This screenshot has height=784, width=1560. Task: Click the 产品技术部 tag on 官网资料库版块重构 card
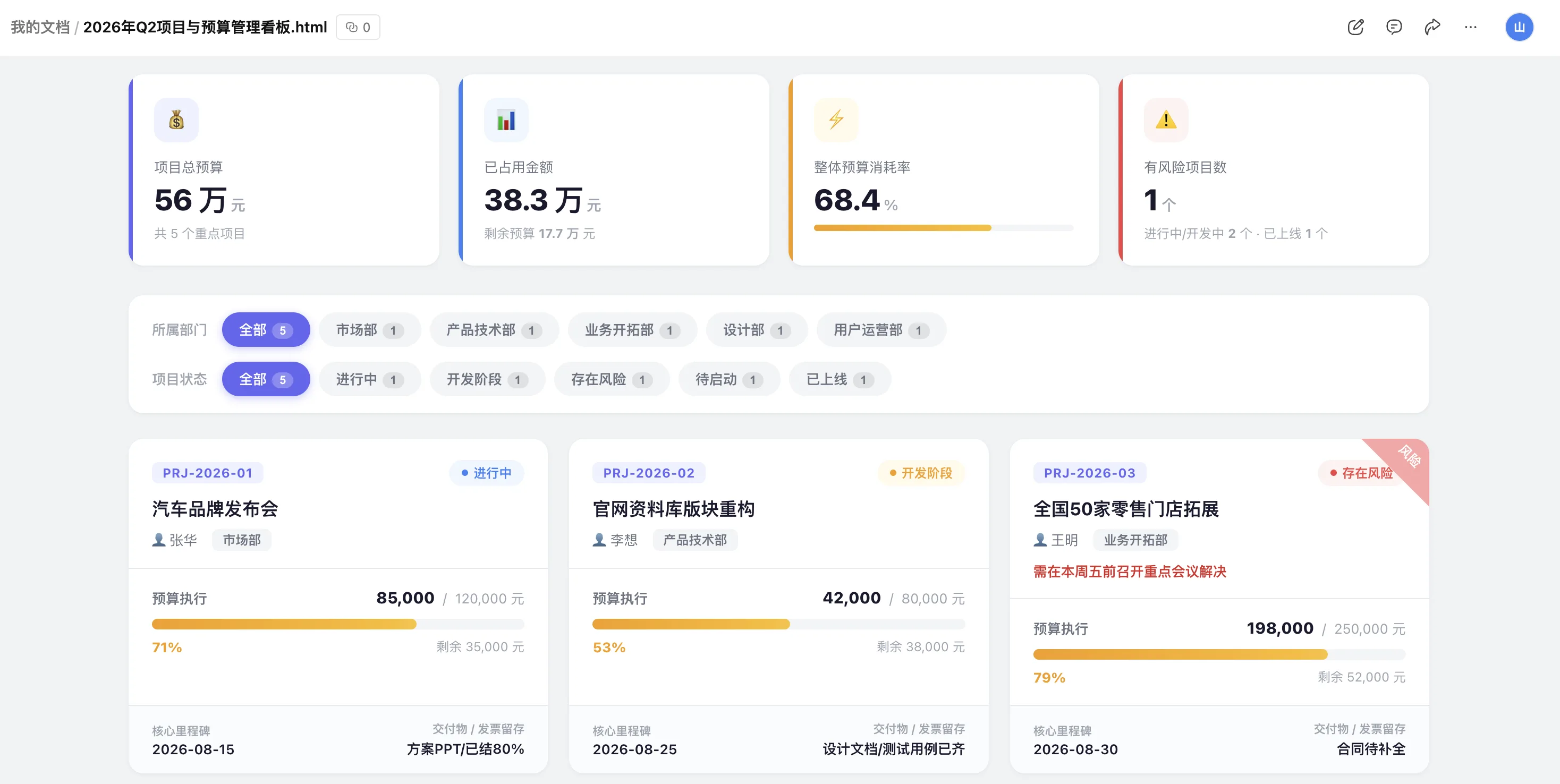coord(694,540)
